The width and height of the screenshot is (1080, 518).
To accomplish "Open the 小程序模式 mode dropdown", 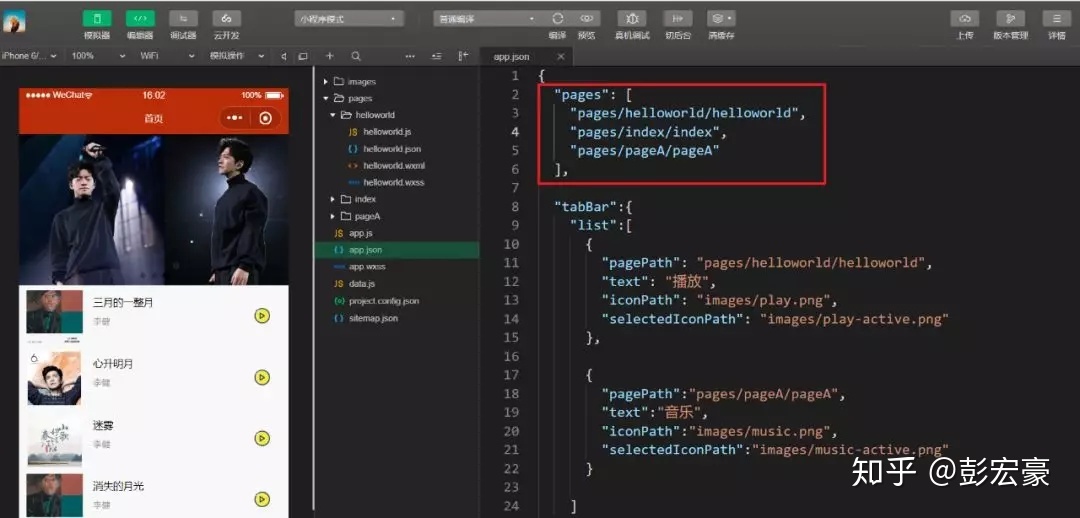I will coord(349,19).
